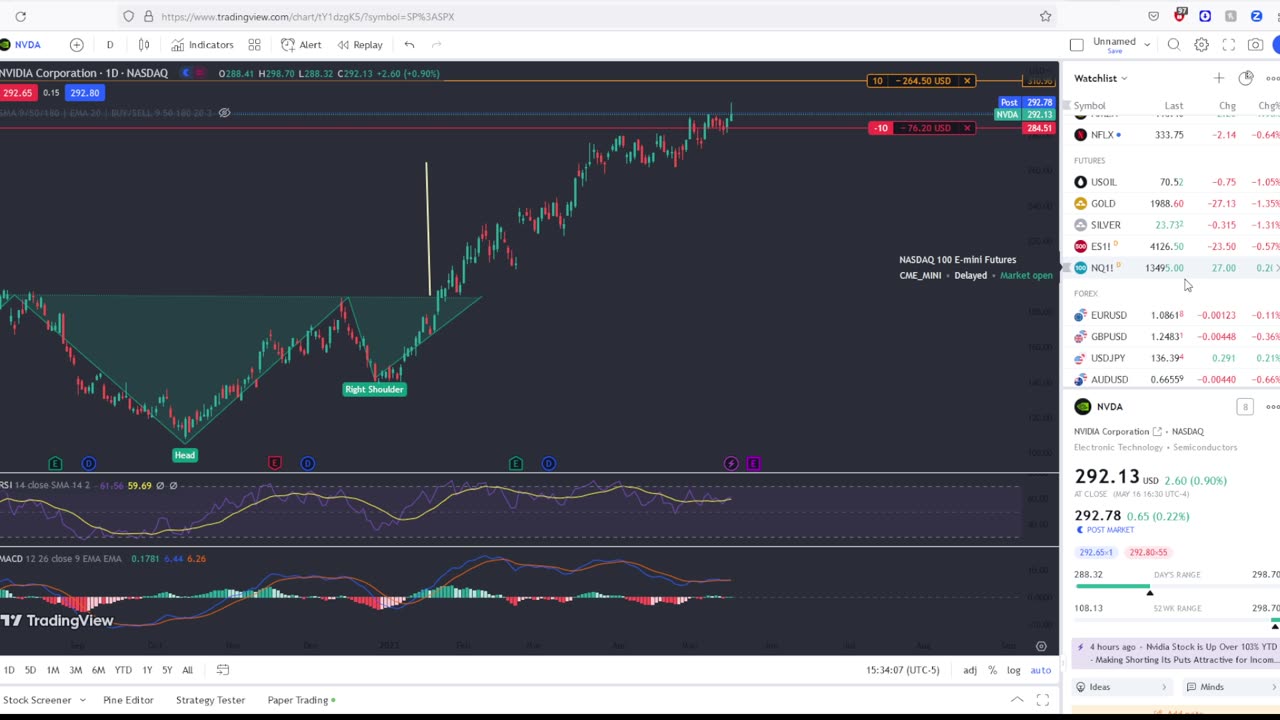This screenshot has width=1280, height=720.
Task: Sort the watchlist by Last column
Action: pos(1173,106)
